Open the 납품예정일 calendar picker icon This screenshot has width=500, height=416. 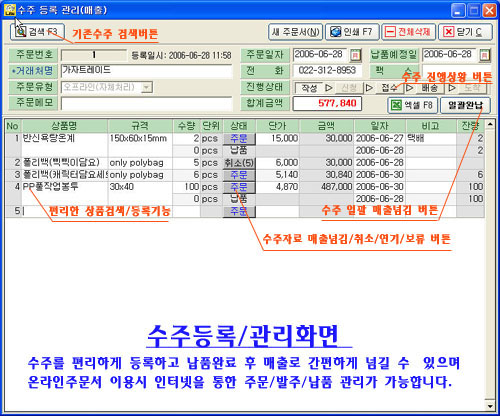(485, 55)
